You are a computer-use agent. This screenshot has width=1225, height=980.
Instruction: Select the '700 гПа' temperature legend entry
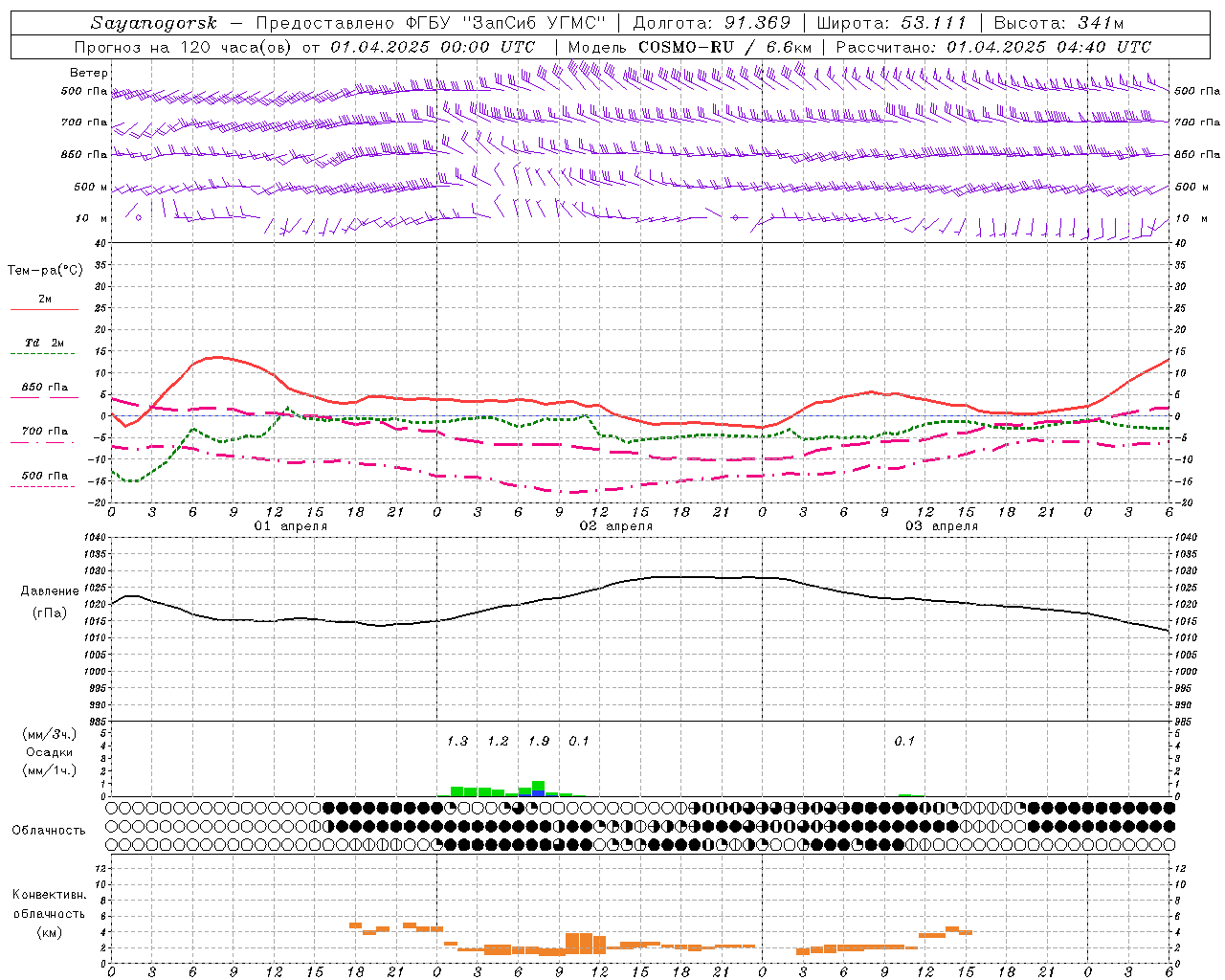tap(45, 432)
